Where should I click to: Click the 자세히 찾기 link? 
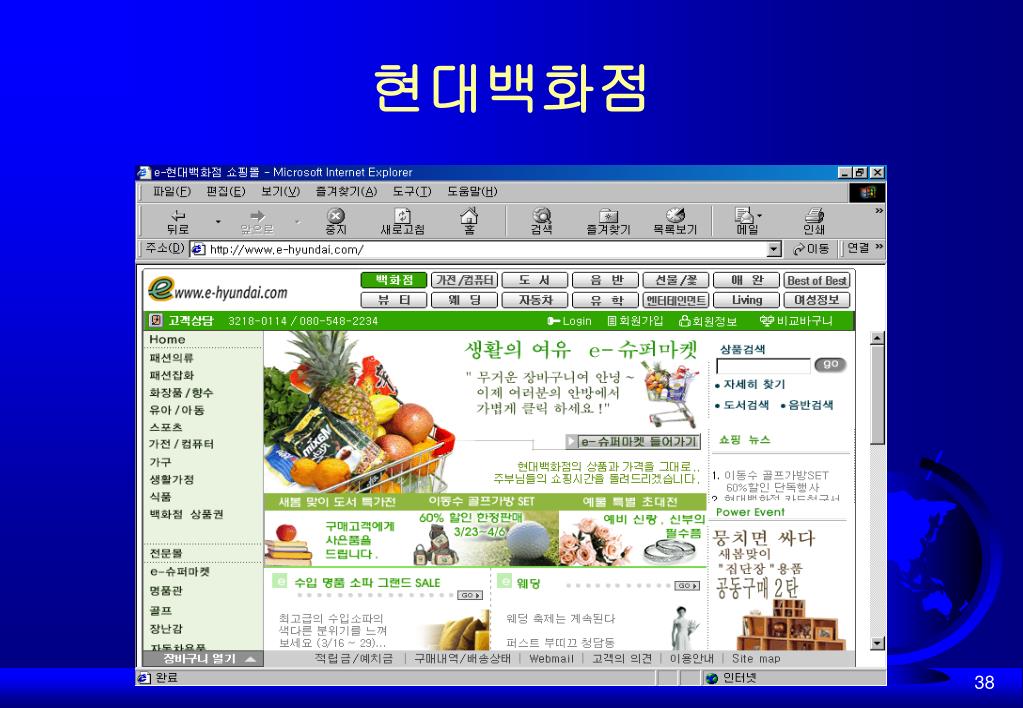754,384
